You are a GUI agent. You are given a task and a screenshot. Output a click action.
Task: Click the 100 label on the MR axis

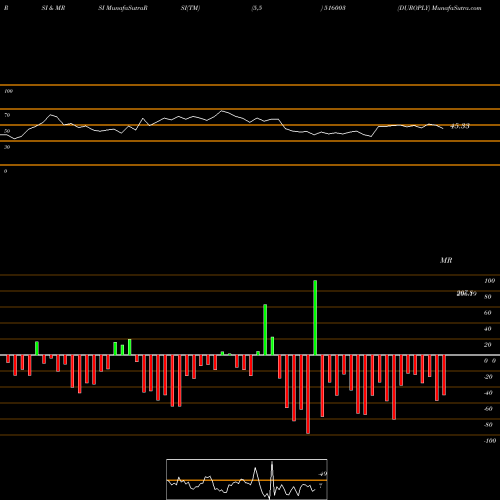[489, 281]
